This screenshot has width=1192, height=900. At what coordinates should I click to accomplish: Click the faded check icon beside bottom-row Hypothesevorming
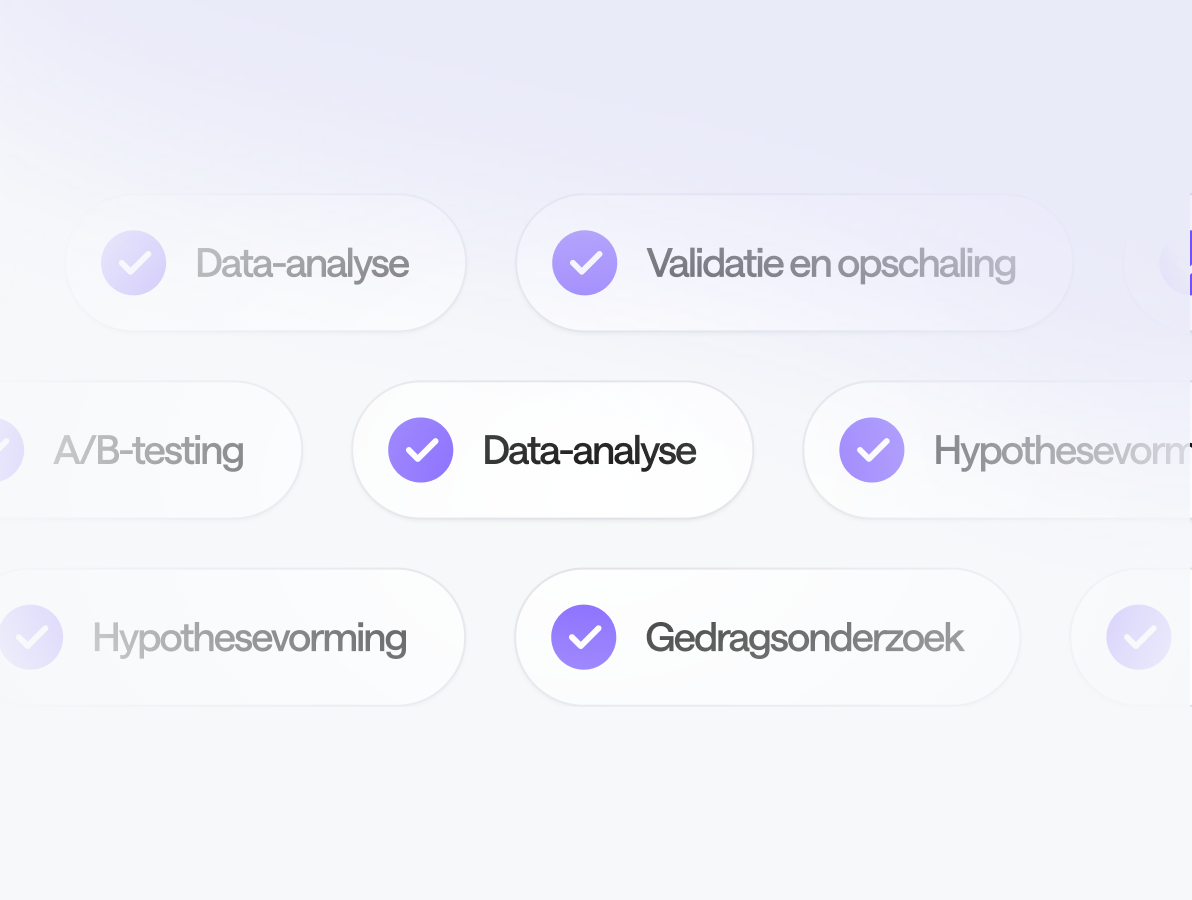point(32,637)
